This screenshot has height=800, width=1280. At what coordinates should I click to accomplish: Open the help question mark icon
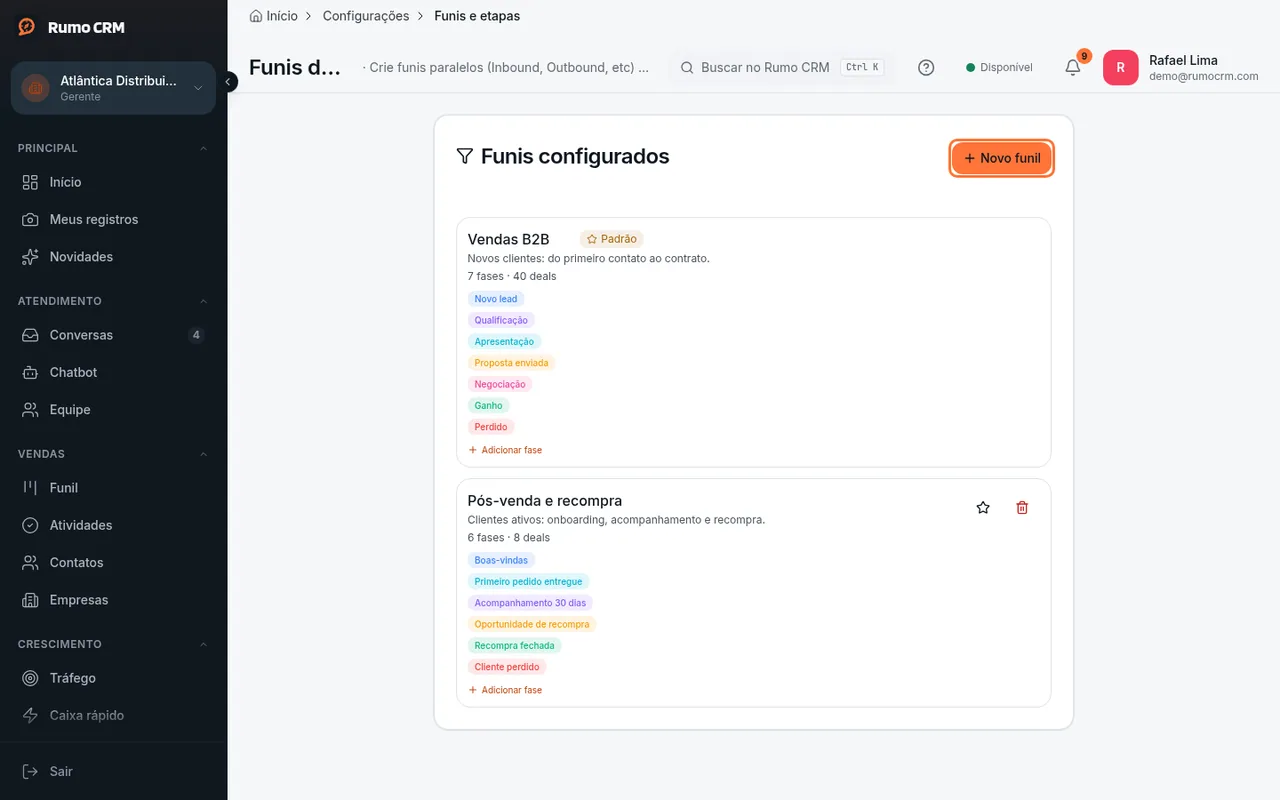[926, 68]
